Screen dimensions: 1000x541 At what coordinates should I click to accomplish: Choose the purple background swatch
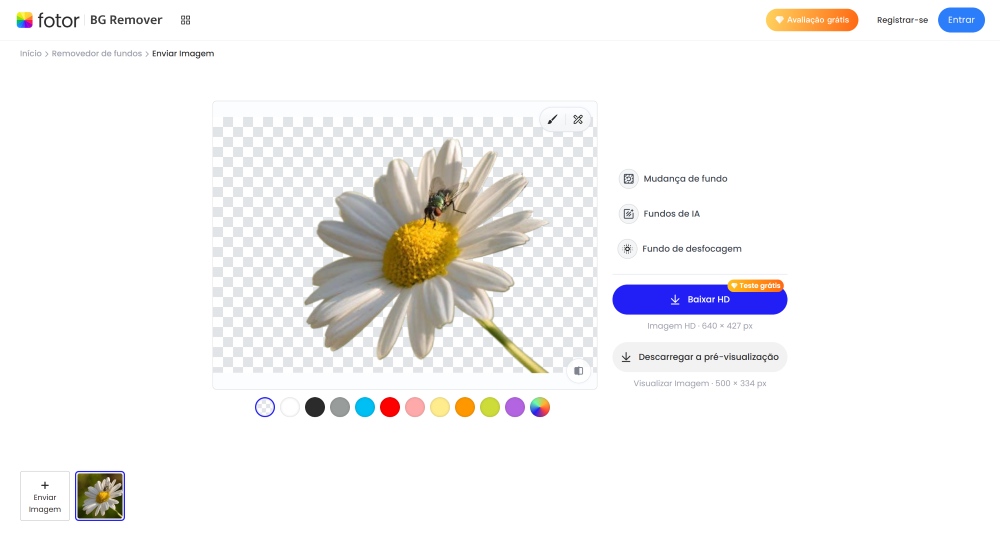click(515, 407)
